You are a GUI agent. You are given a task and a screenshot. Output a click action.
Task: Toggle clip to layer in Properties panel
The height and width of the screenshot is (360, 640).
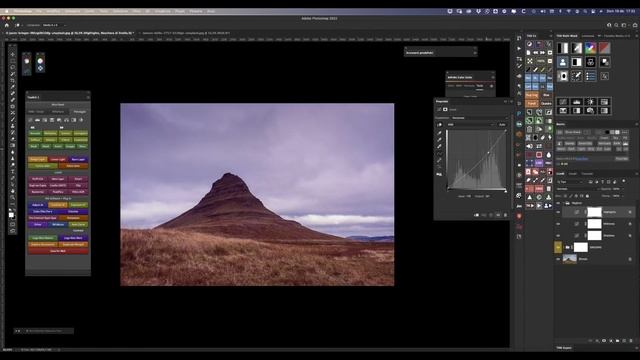point(476,215)
